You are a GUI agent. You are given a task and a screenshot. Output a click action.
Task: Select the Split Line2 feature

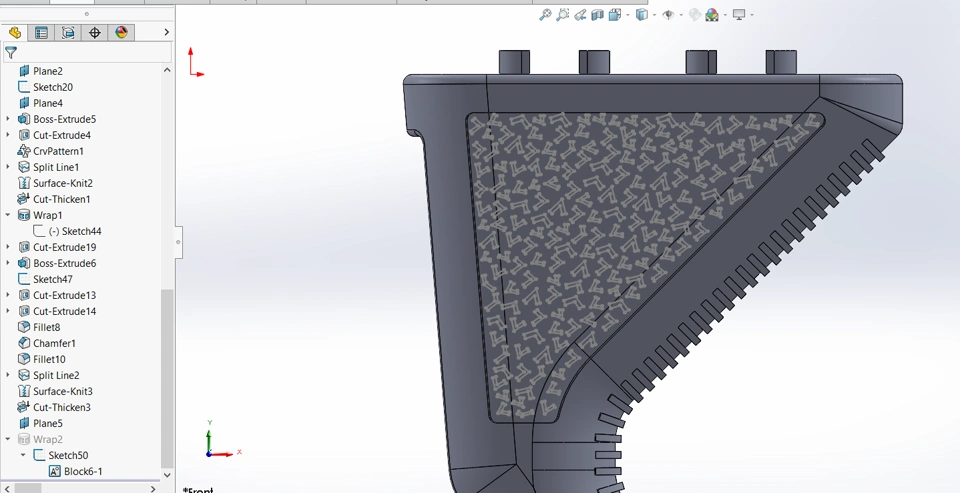(56, 375)
